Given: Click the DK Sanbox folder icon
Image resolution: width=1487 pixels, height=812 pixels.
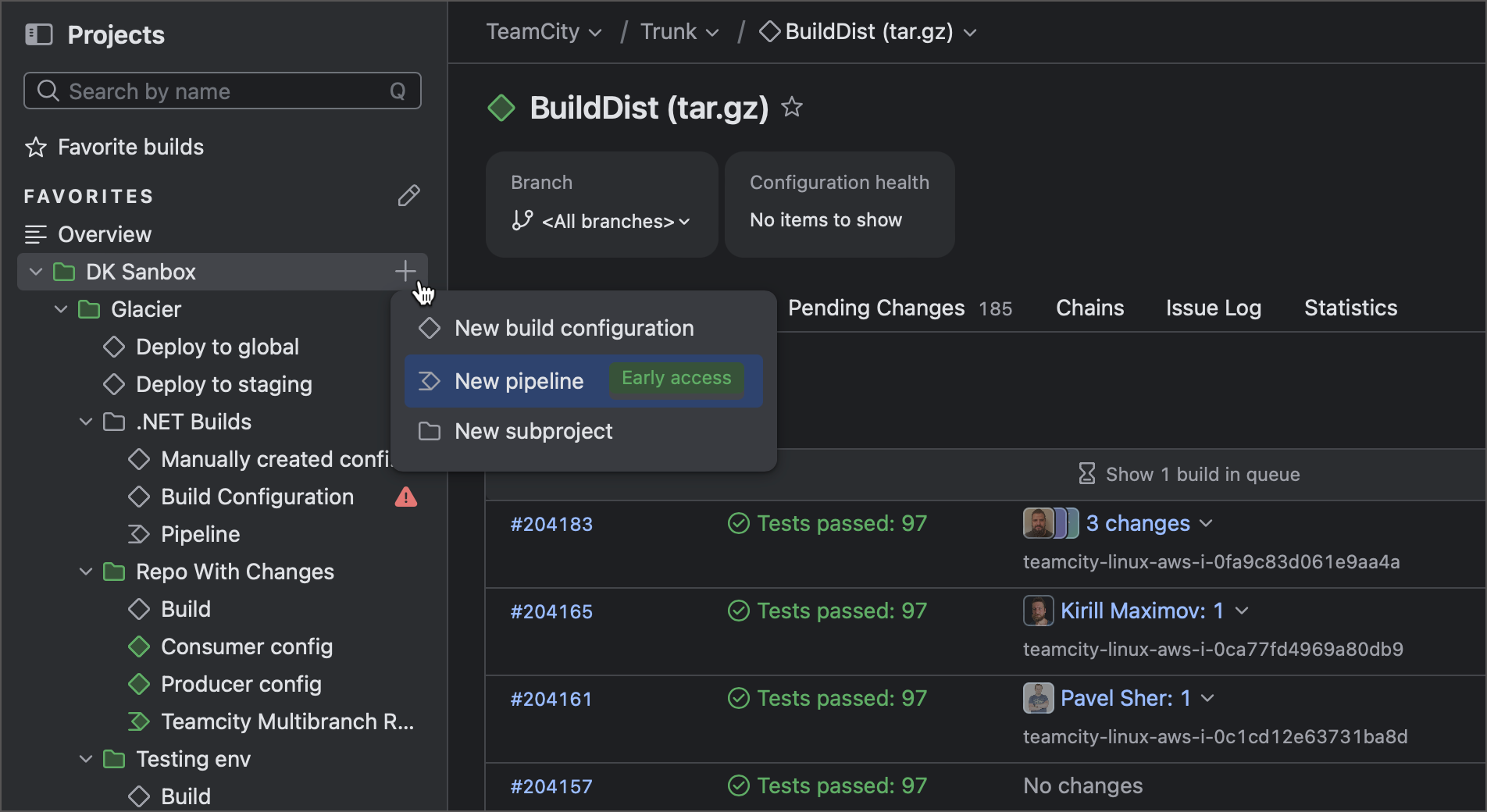Looking at the screenshot, I should (x=64, y=272).
